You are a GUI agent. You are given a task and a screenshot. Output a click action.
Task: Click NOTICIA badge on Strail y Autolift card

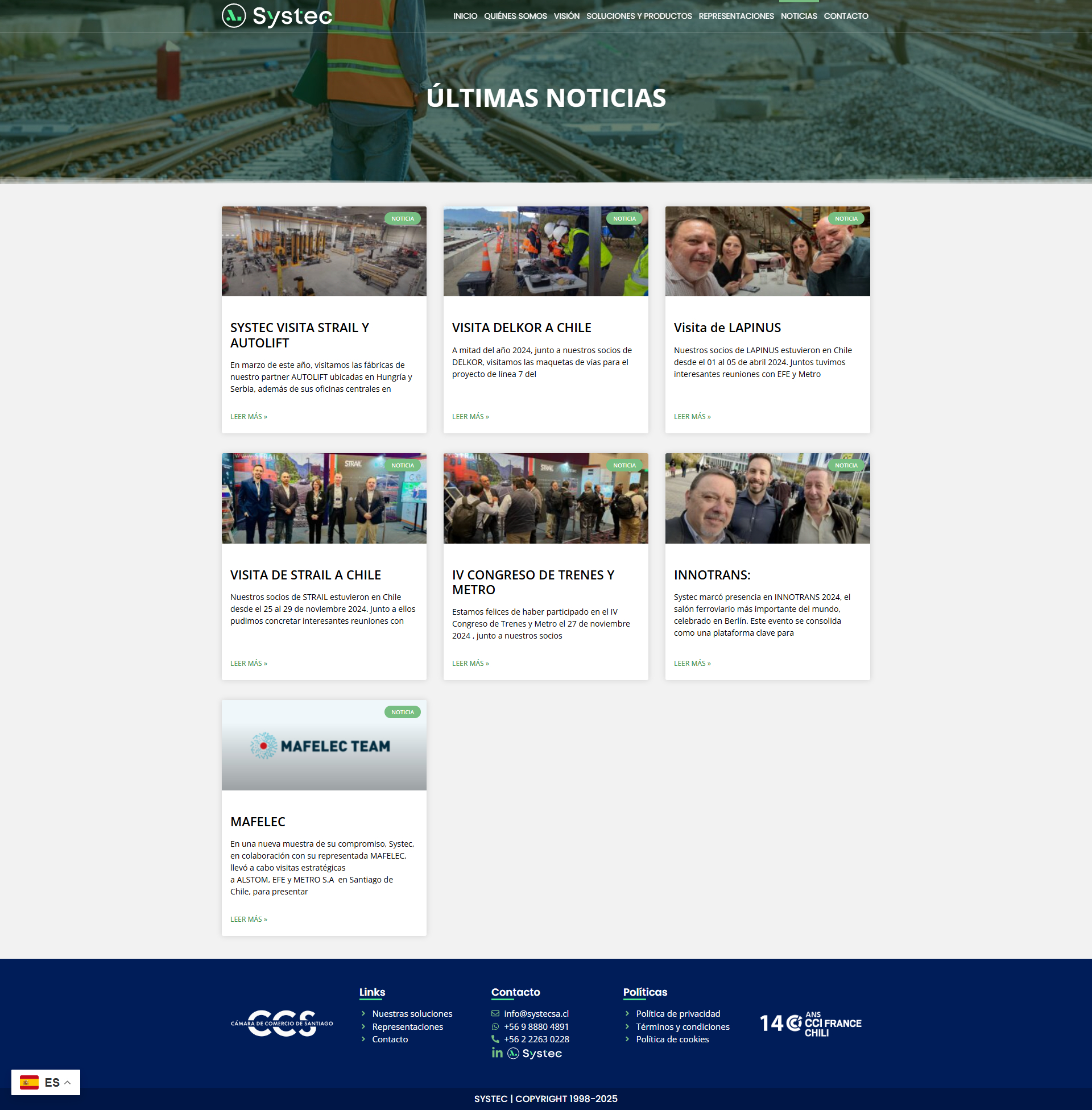tap(403, 218)
